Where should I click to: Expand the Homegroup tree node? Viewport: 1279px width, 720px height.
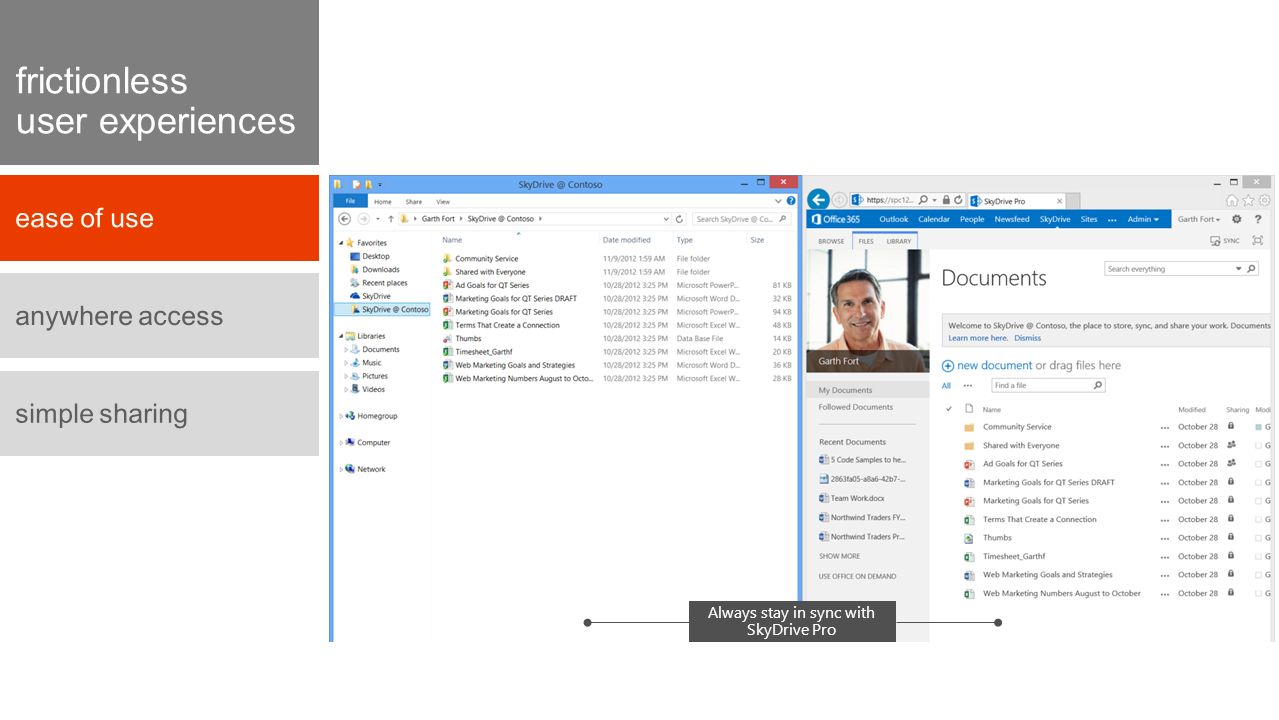click(341, 416)
